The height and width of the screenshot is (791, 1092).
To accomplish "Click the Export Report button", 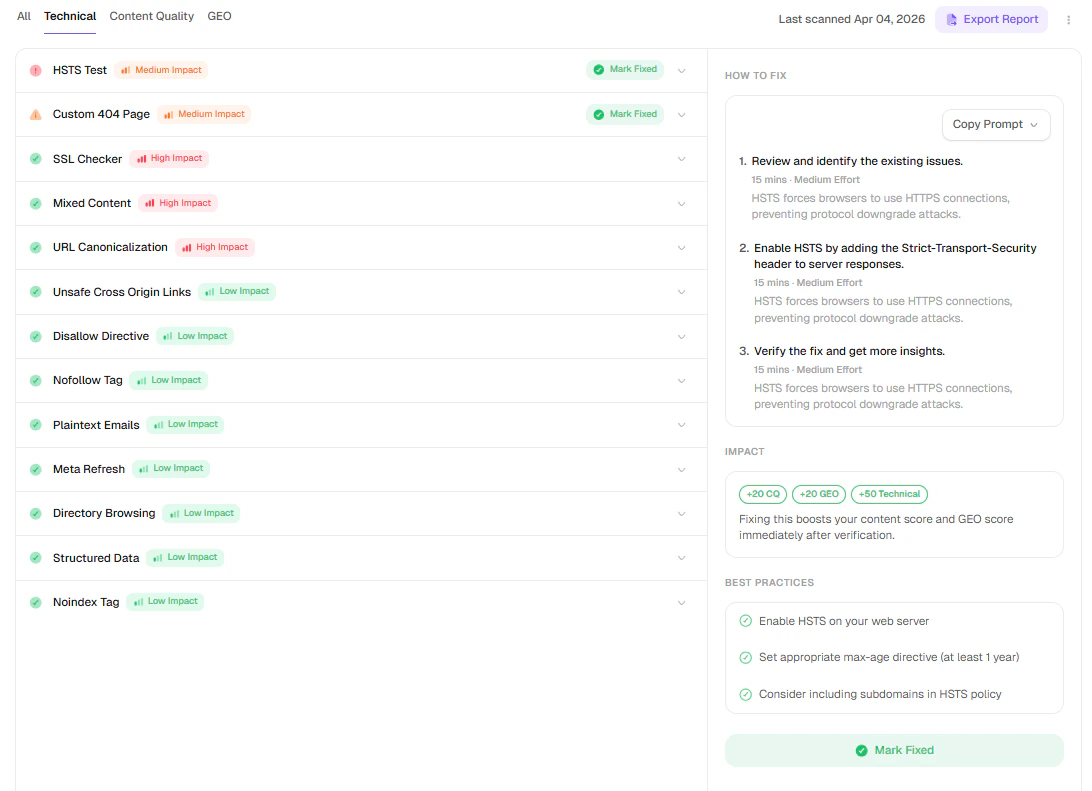I will tap(991, 19).
